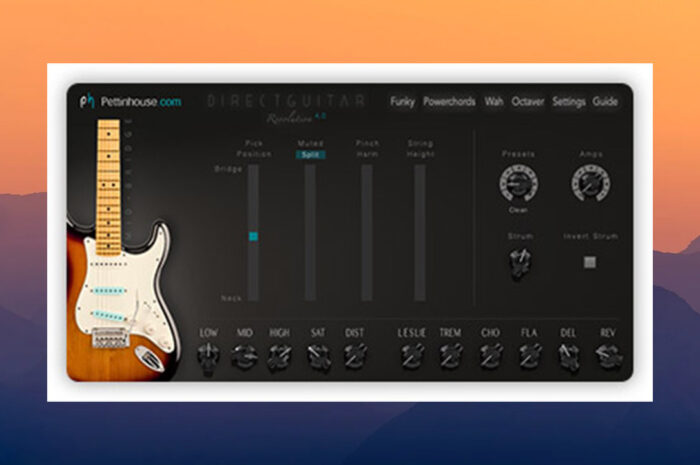Click the DIRECTGUITAR title text
The width and height of the screenshot is (700, 465).
pyautogui.click(x=286, y=101)
